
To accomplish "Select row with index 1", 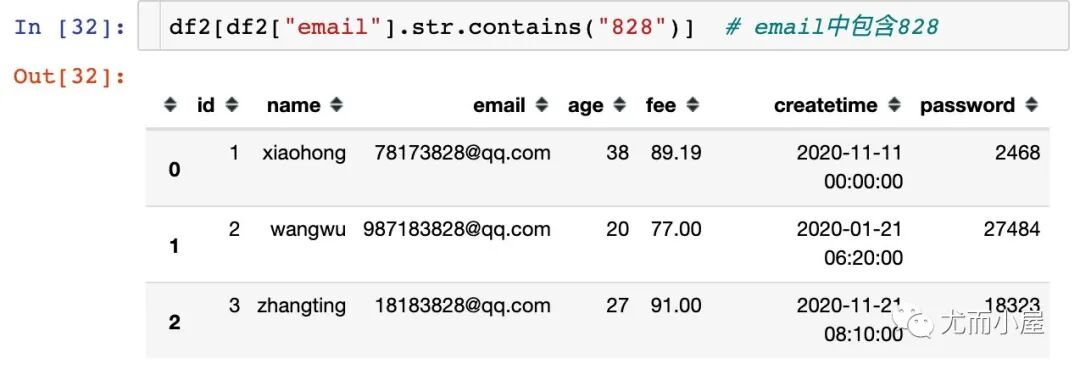I will (x=597, y=244).
